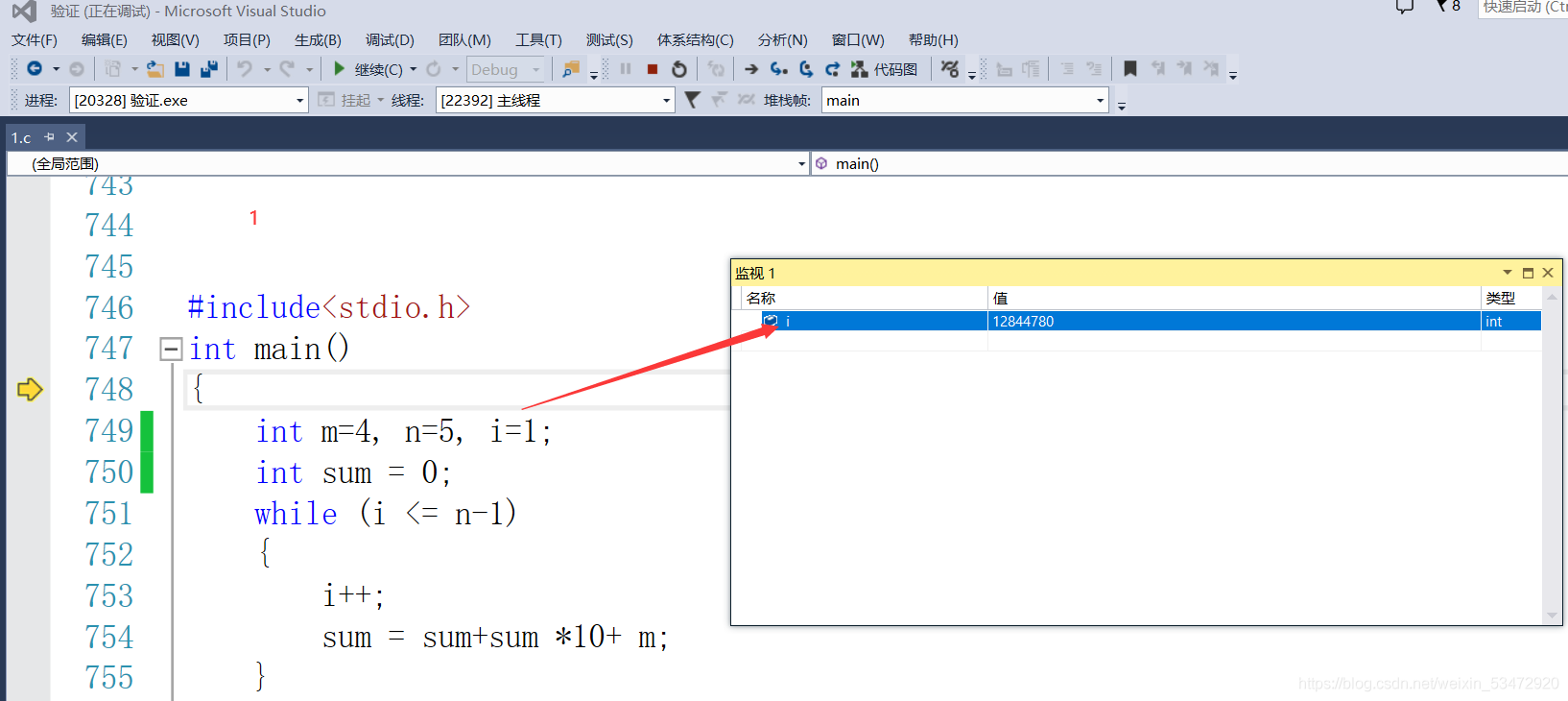Toggle a bookmark on the current line
This screenshot has width=1568, height=701.
click(x=1130, y=69)
